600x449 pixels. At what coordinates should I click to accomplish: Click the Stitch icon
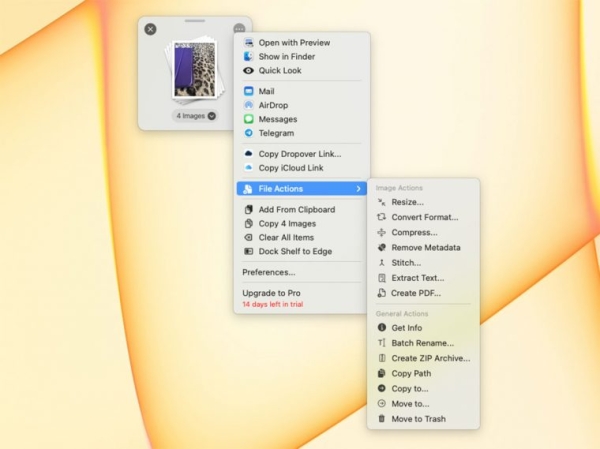tap(382, 263)
